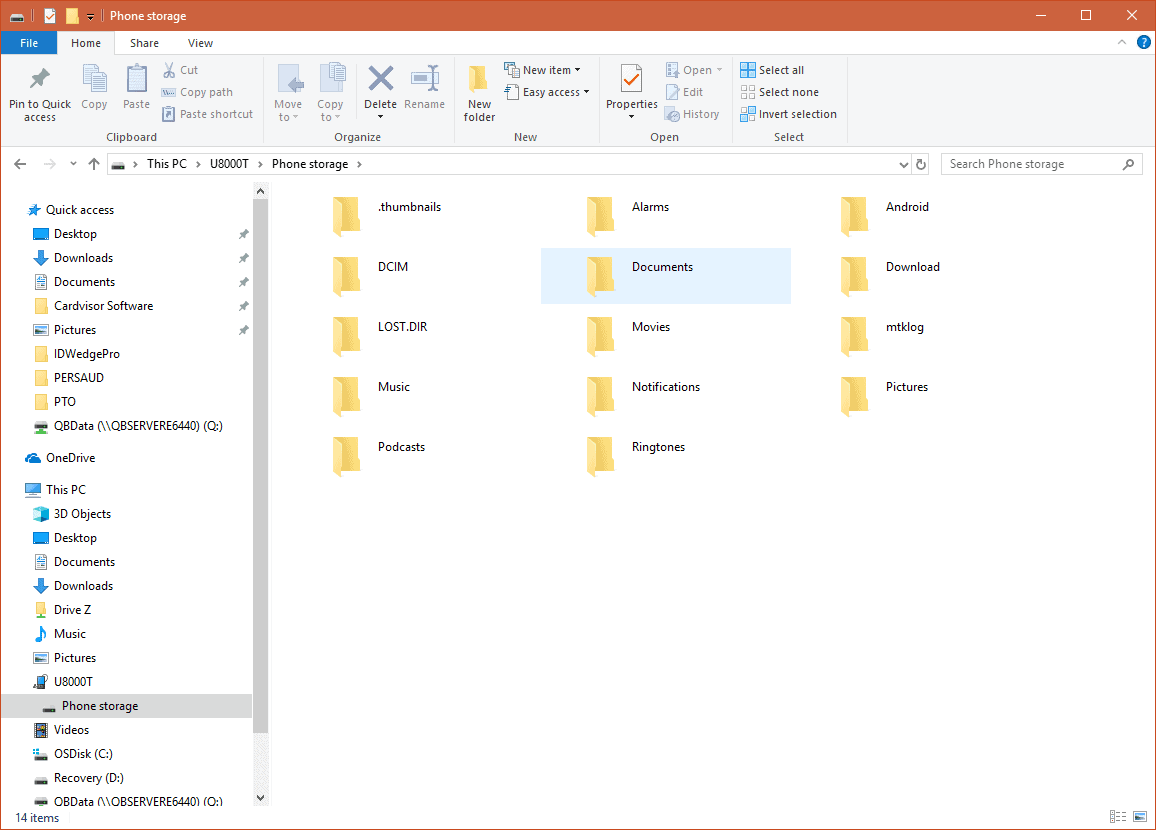Click U8000T in the address breadcrumb
Screen dimensions: 1156x830
point(228,164)
